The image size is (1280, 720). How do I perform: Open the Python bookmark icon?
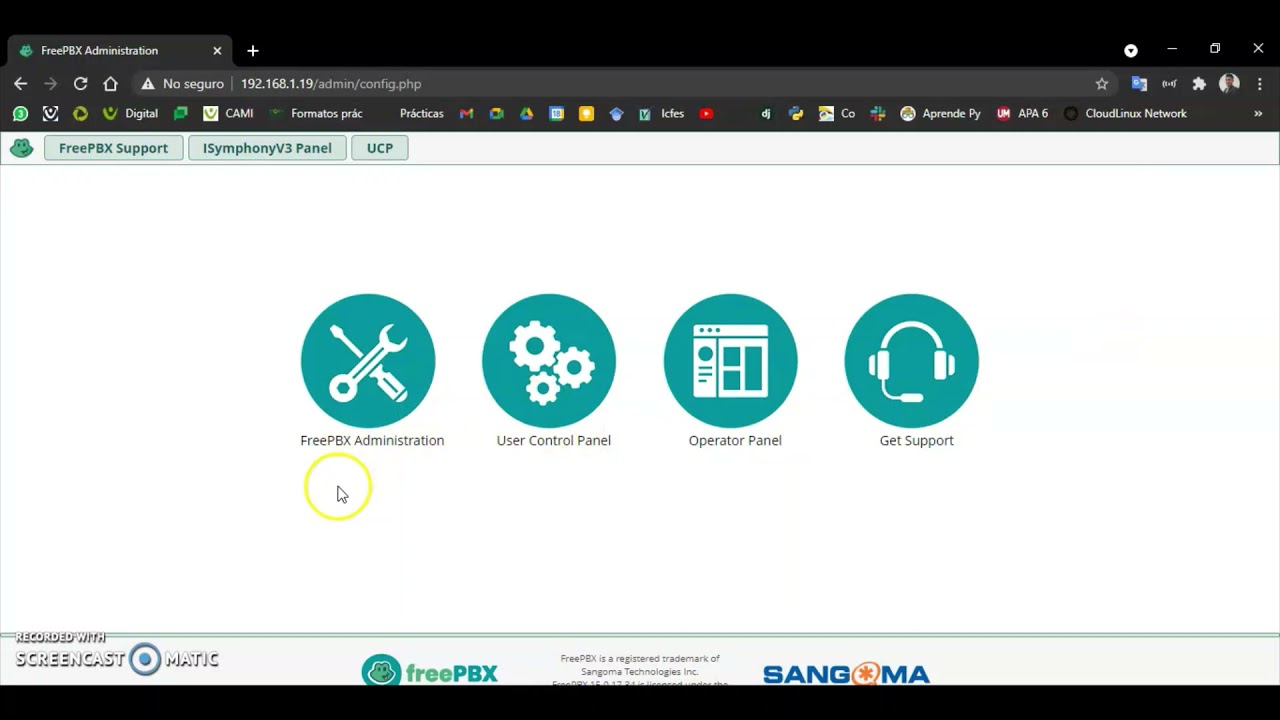pos(796,114)
